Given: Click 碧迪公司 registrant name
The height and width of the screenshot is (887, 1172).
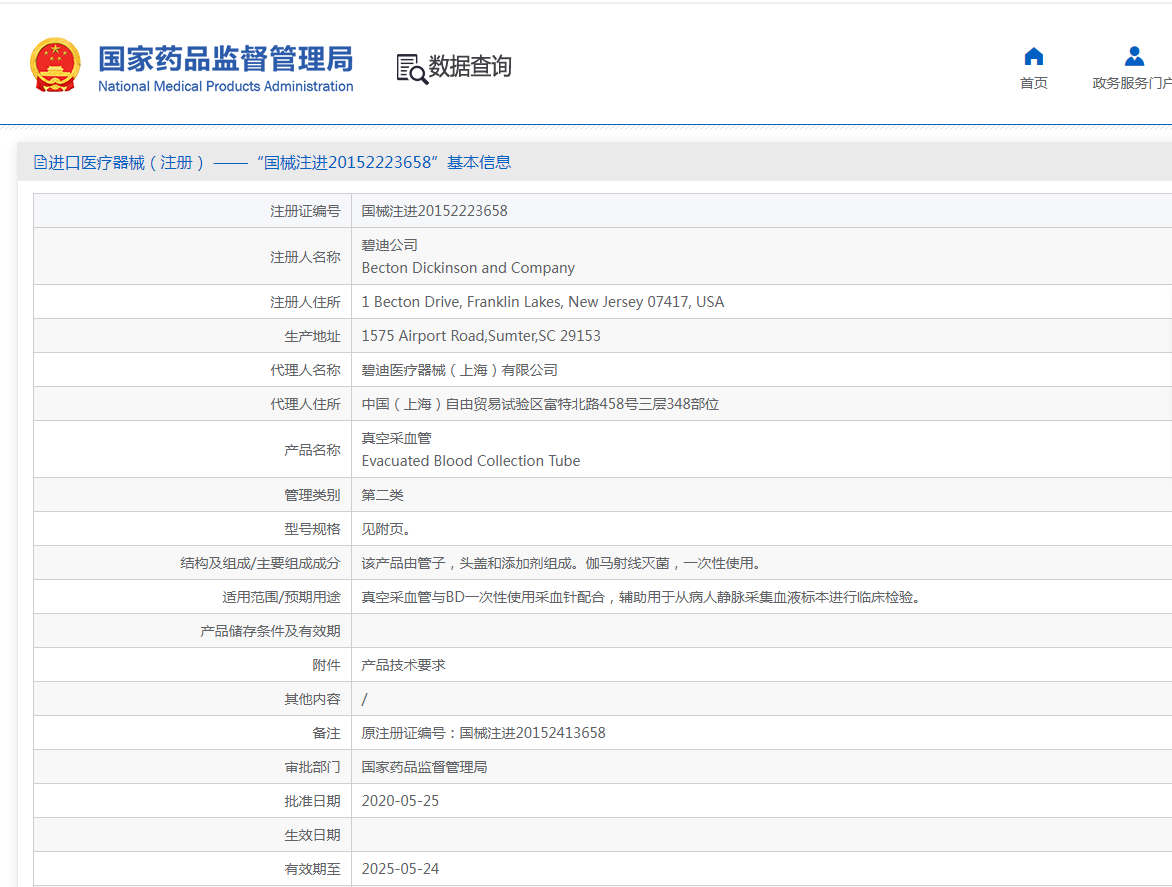Looking at the screenshot, I should 389,245.
